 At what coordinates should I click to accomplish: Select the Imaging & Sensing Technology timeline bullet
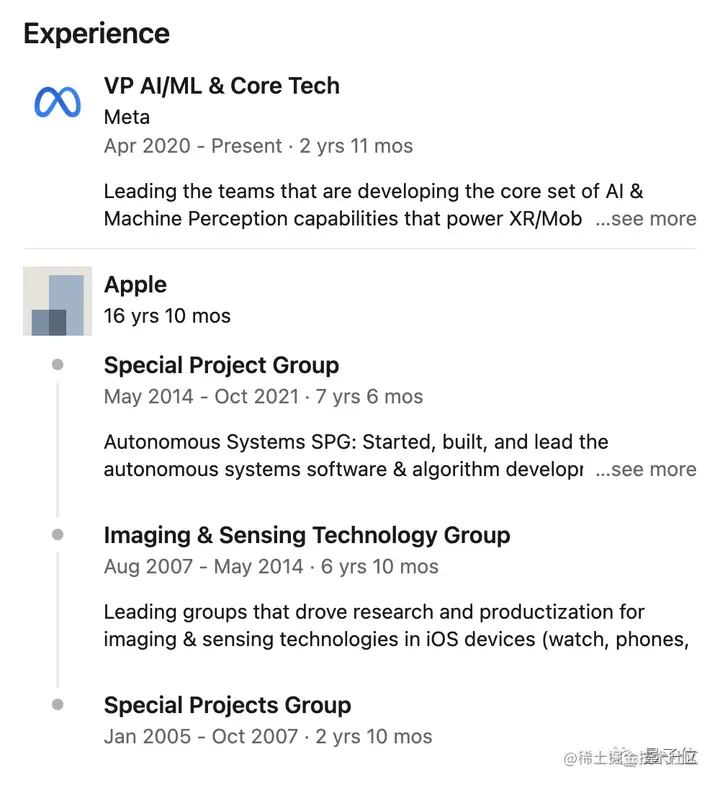58,534
